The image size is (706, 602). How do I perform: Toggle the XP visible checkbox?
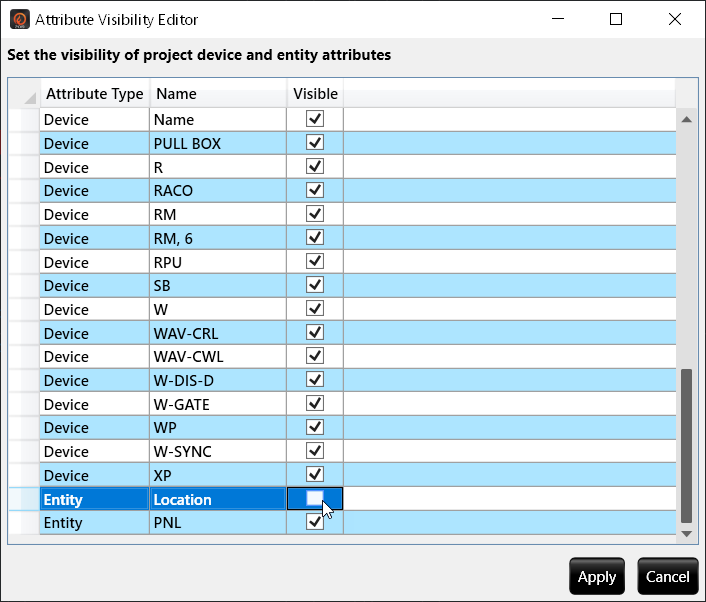click(315, 474)
